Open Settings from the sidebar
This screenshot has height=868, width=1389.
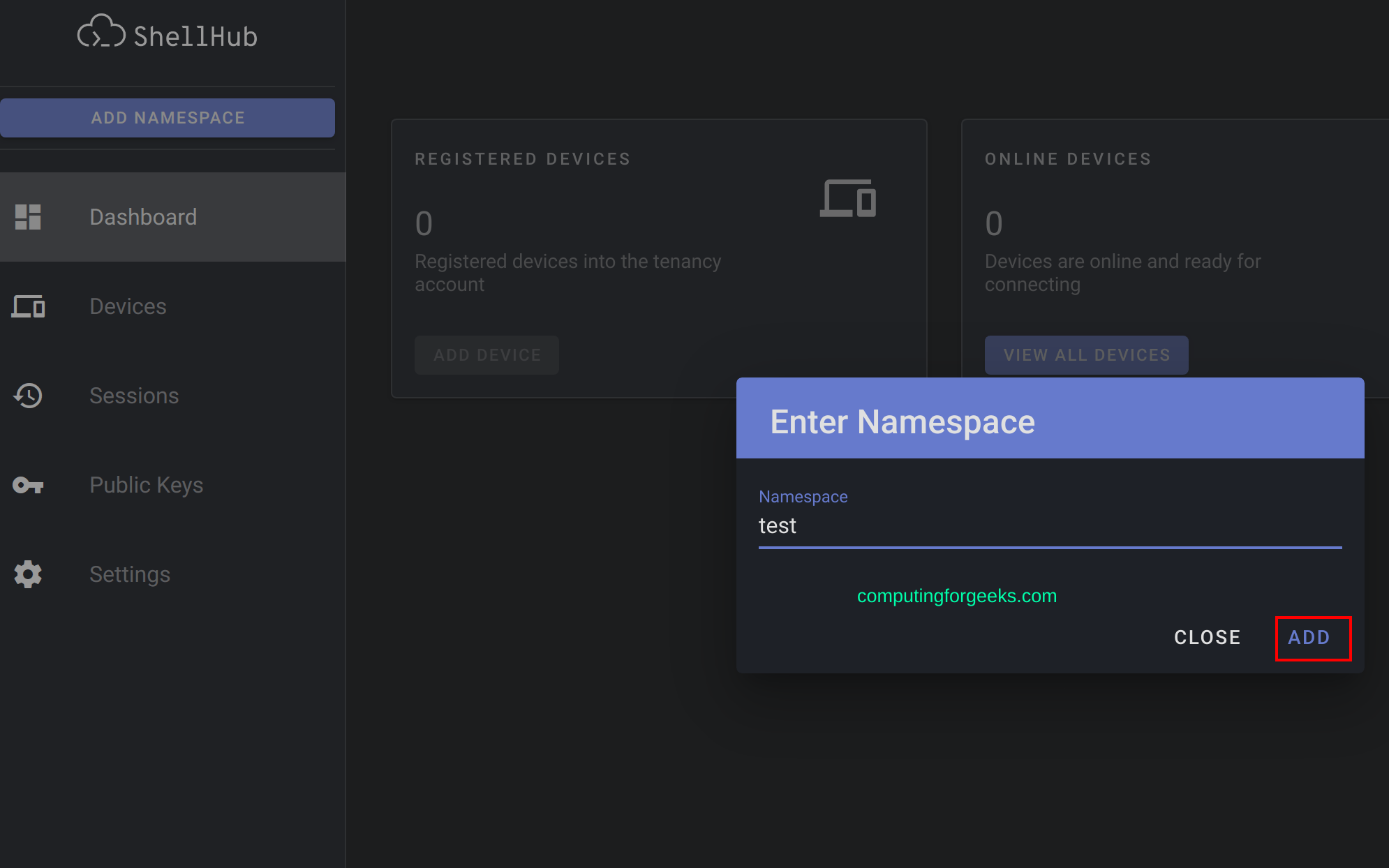[x=130, y=574]
